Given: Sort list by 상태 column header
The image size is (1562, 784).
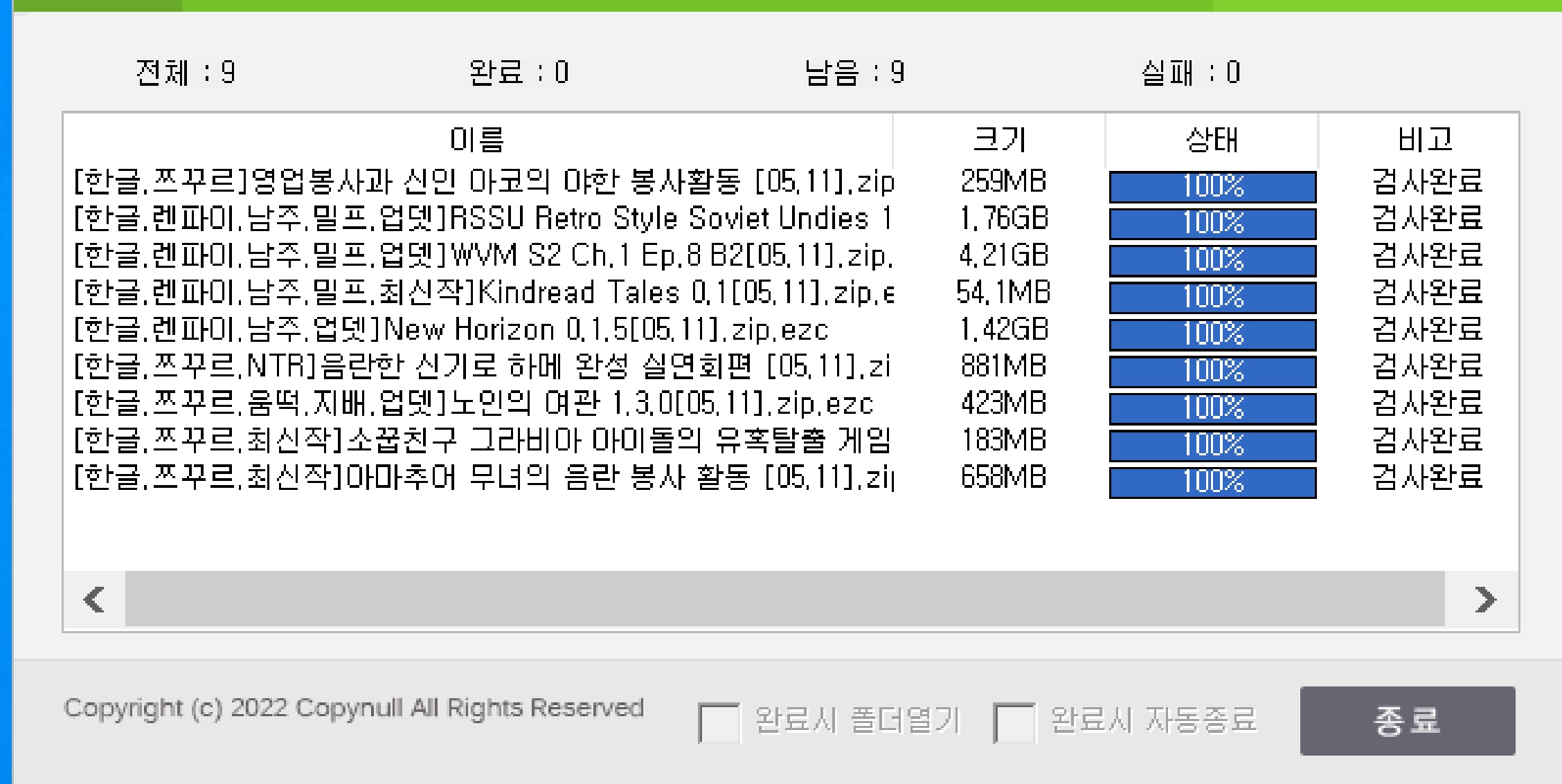Looking at the screenshot, I should coord(1212,140).
